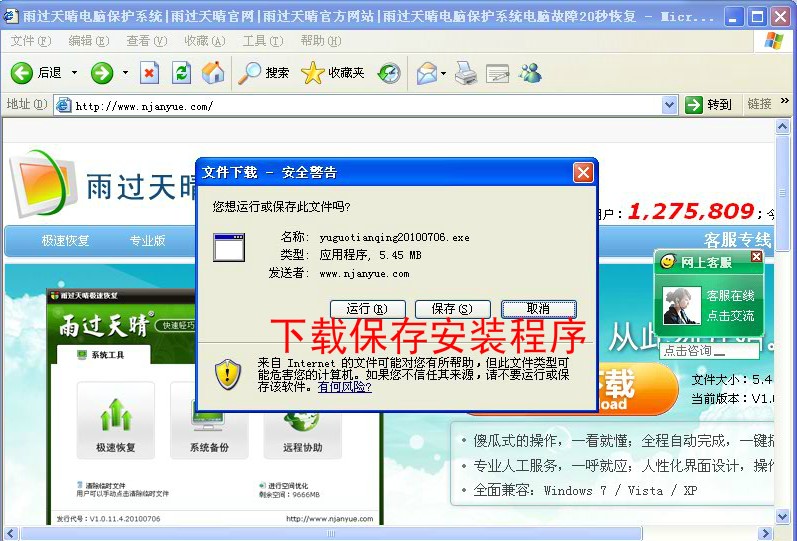Refresh the page with the refresh icon
Viewport: 797px width, 541px height.
pyautogui.click(x=181, y=73)
